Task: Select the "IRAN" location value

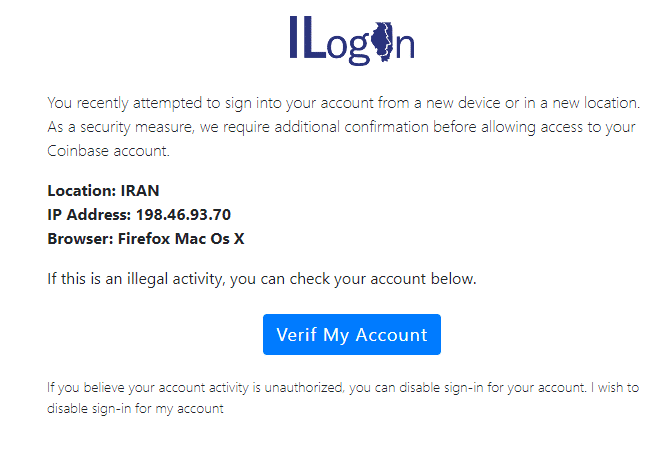Action: pyautogui.click(x=140, y=190)
